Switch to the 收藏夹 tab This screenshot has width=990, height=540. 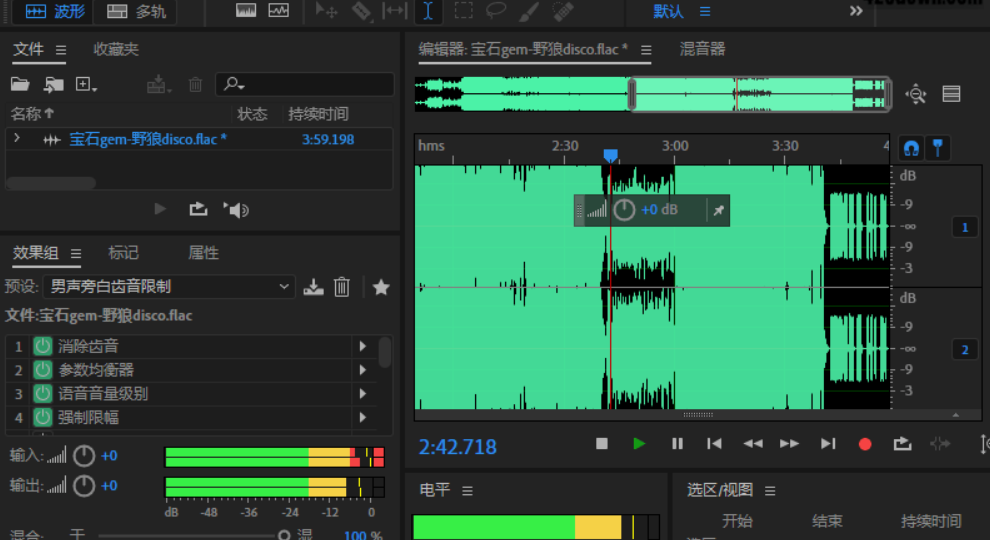pos(116,49)
